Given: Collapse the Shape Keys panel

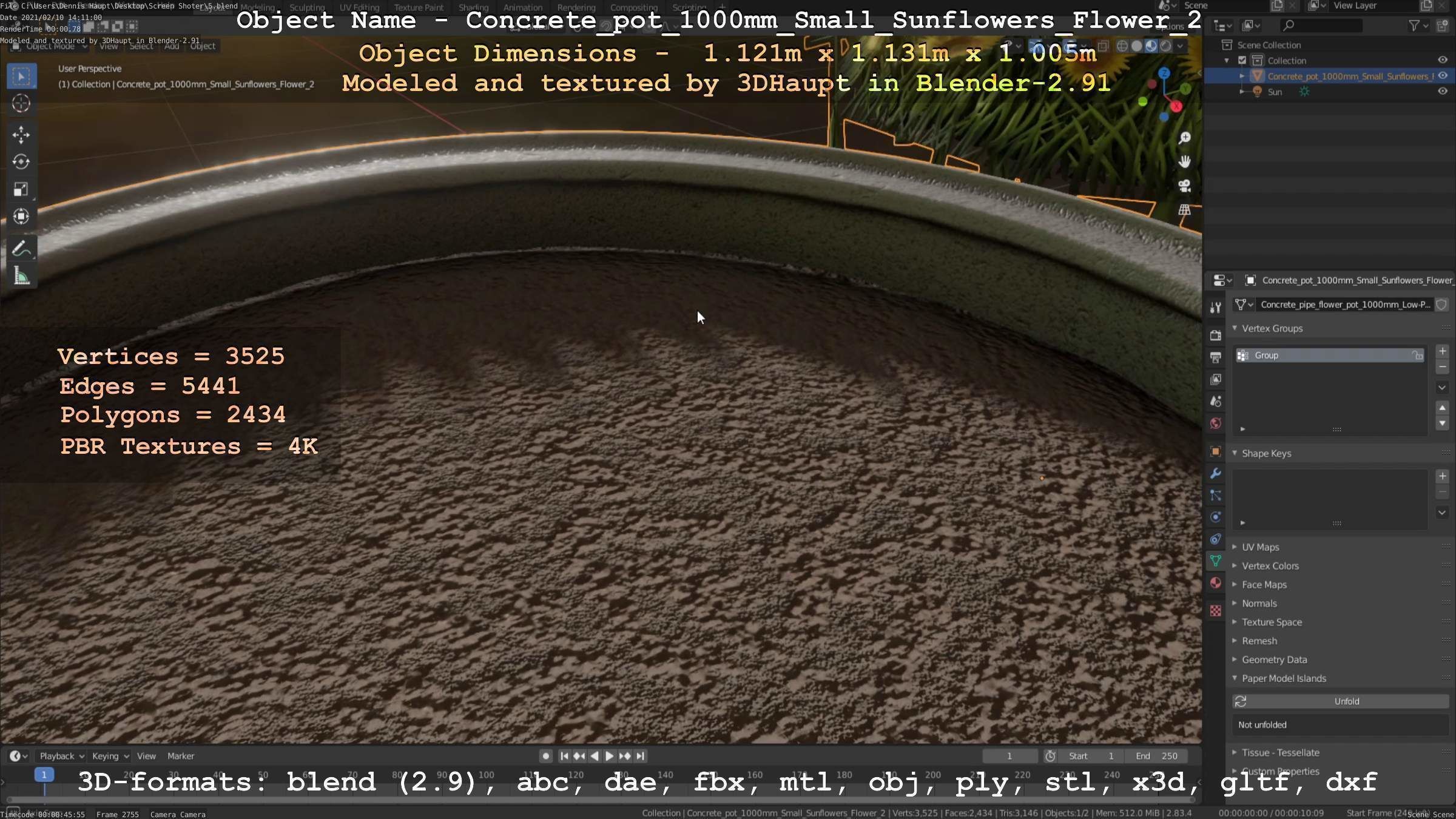Looking at the screenshot, I should point(1235,453).
